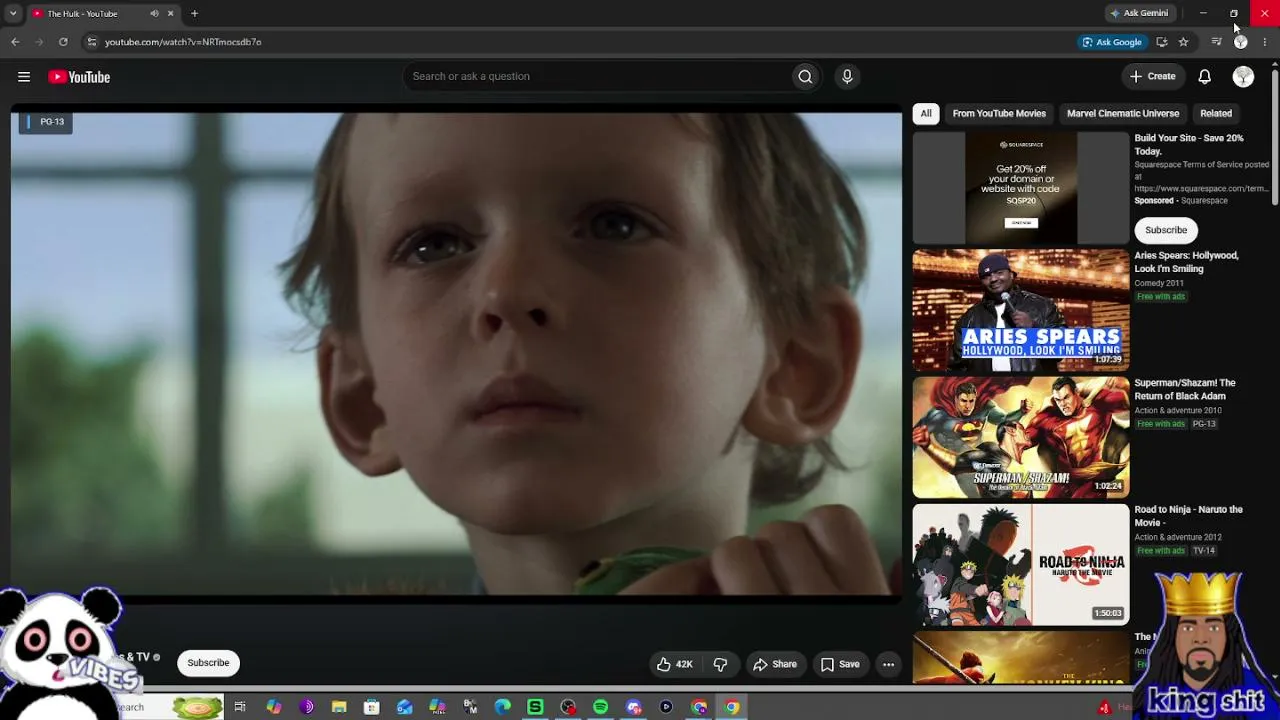Switch to Chrome in the taskbar
This screenshot has height=720, width=1280.
[732, 707]
